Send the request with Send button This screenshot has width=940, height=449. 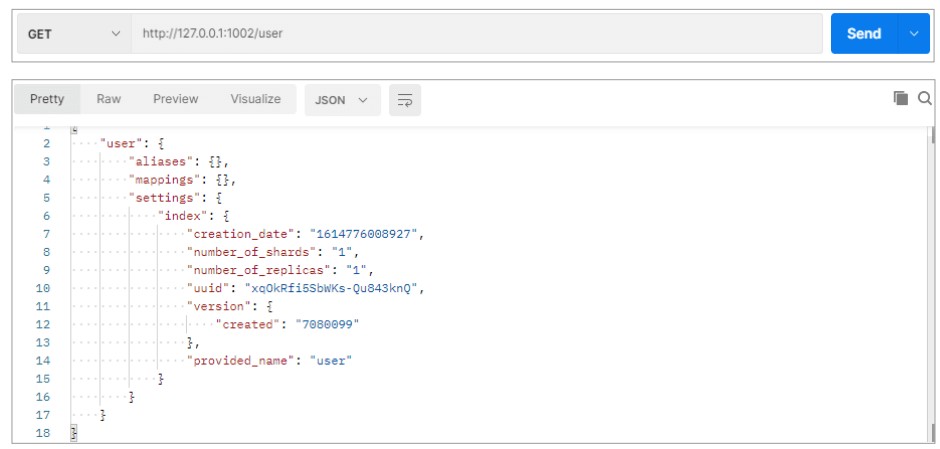[x=864, y=34]
